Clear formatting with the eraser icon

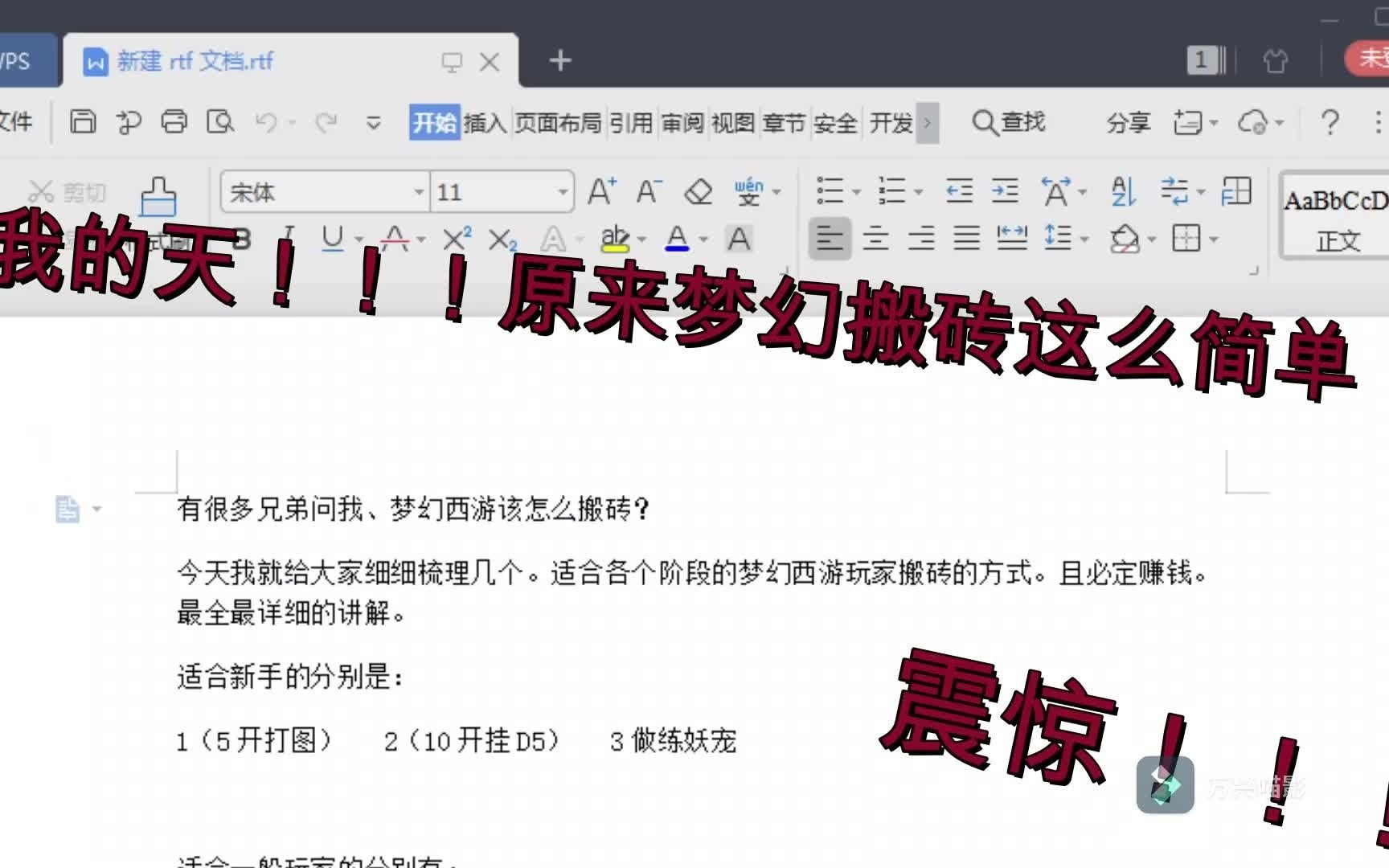click(x=698, y=192)
